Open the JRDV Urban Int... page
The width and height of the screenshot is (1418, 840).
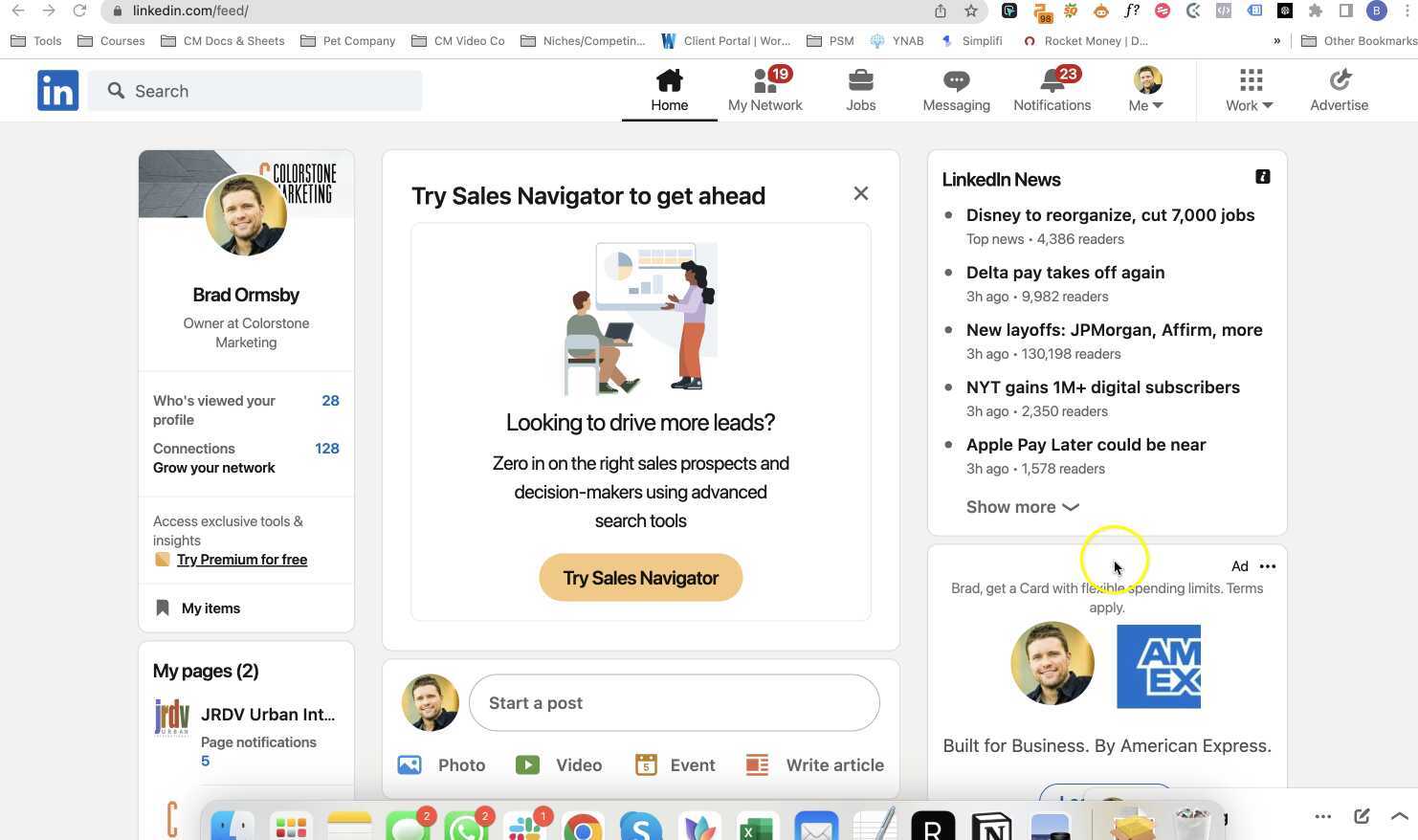(268, 715)
